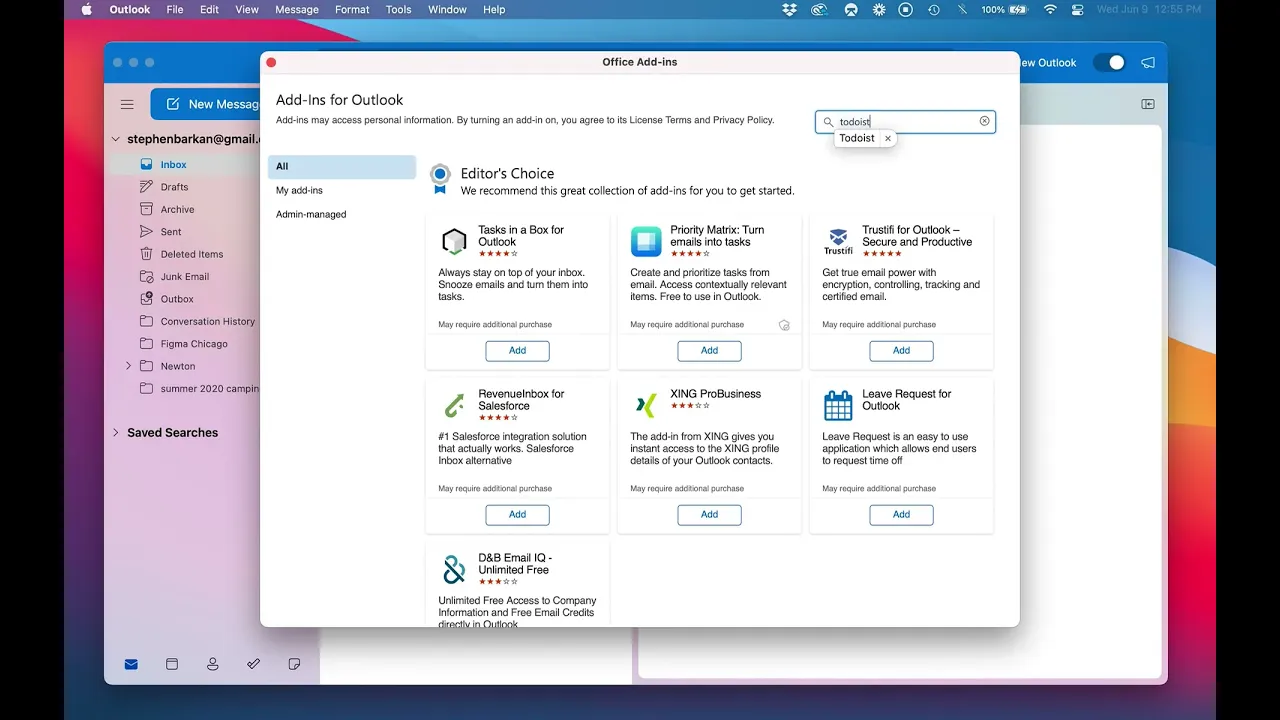
Task: Click the XING ProBusiness logo icon
Action: [x=646, y=405]
